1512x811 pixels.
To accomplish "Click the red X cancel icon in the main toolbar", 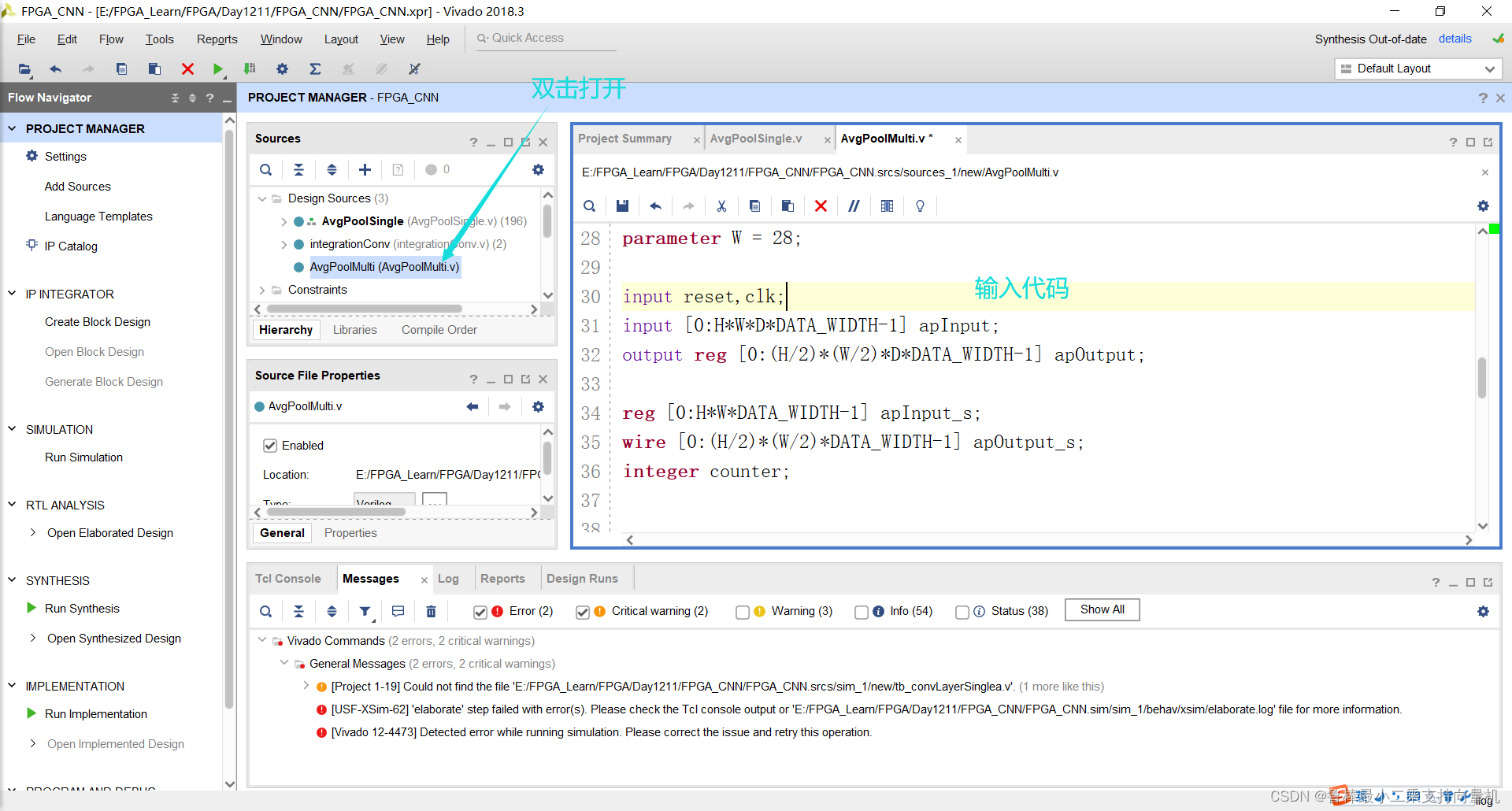I will pyautogui.click(x=187, y=69).
